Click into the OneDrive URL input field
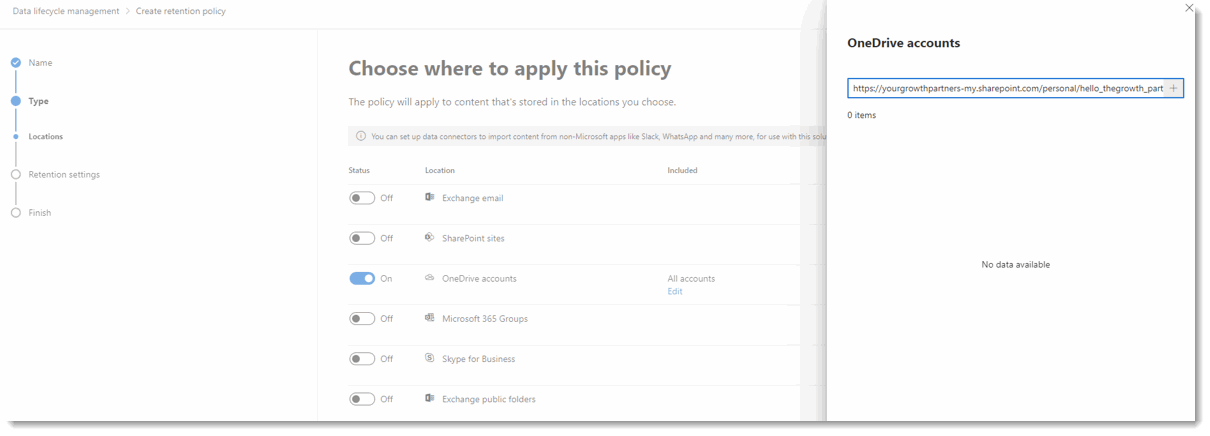1210x436 pixels. 1006,88
